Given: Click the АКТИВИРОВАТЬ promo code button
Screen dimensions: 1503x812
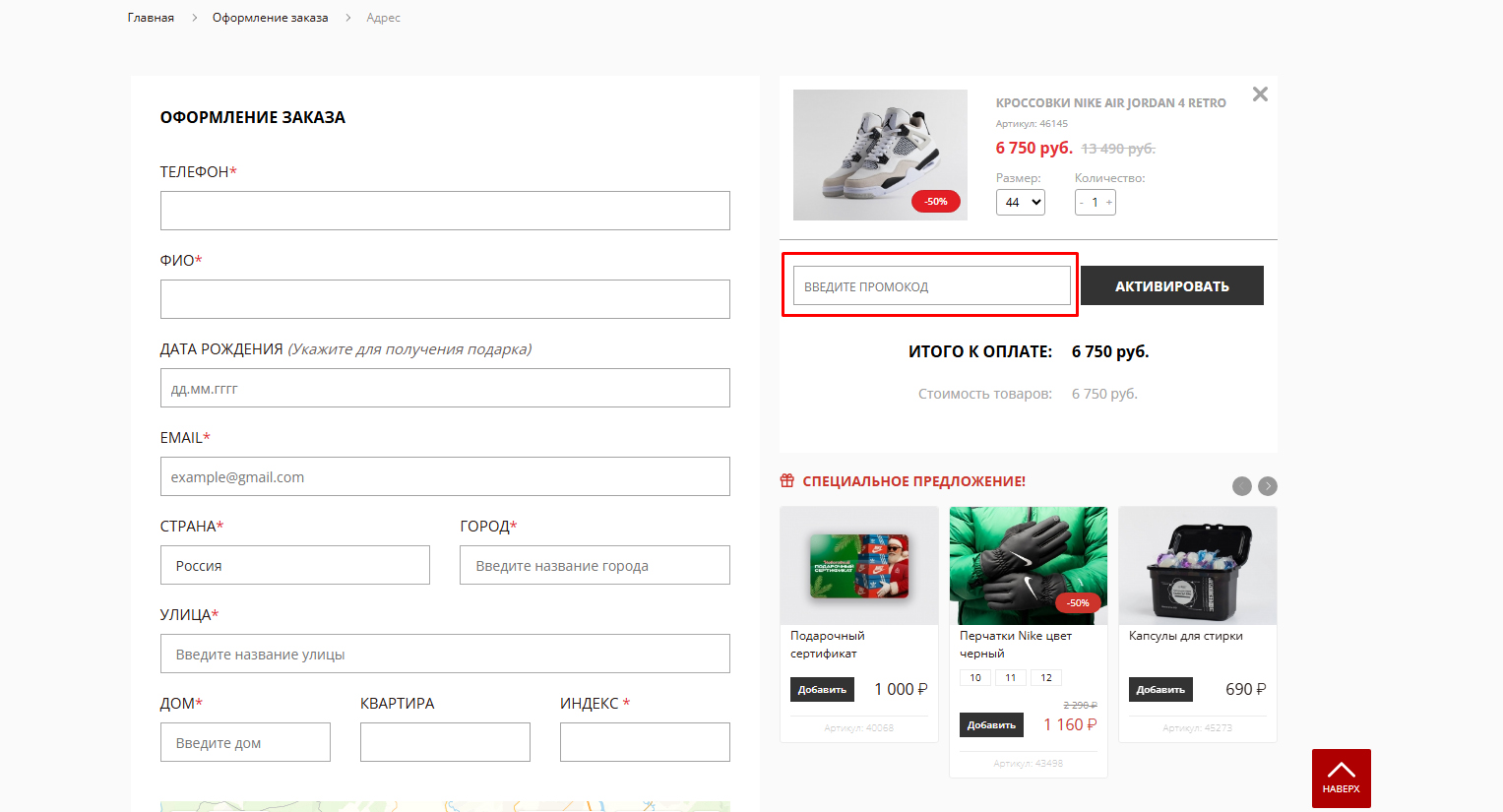Looking at the screenshot, I should tap(1172, 285).
